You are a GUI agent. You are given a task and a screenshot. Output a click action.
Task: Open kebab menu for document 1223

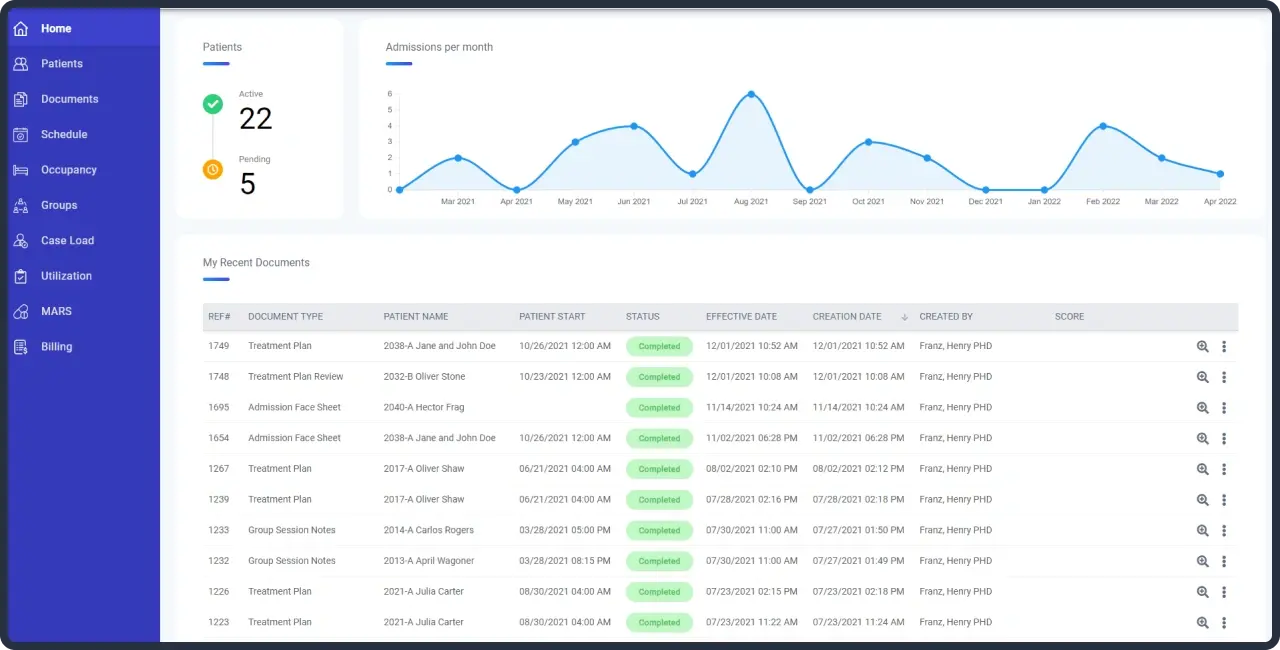(1224, 623)
